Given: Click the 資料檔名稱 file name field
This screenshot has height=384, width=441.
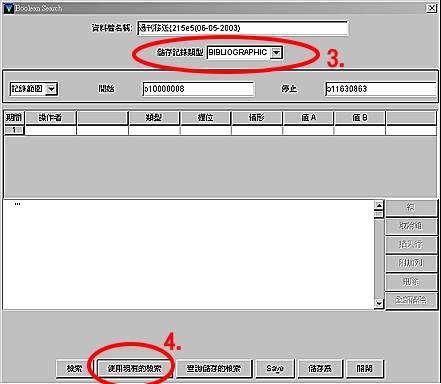Looking at the screenshot, I should click(243, 28).
